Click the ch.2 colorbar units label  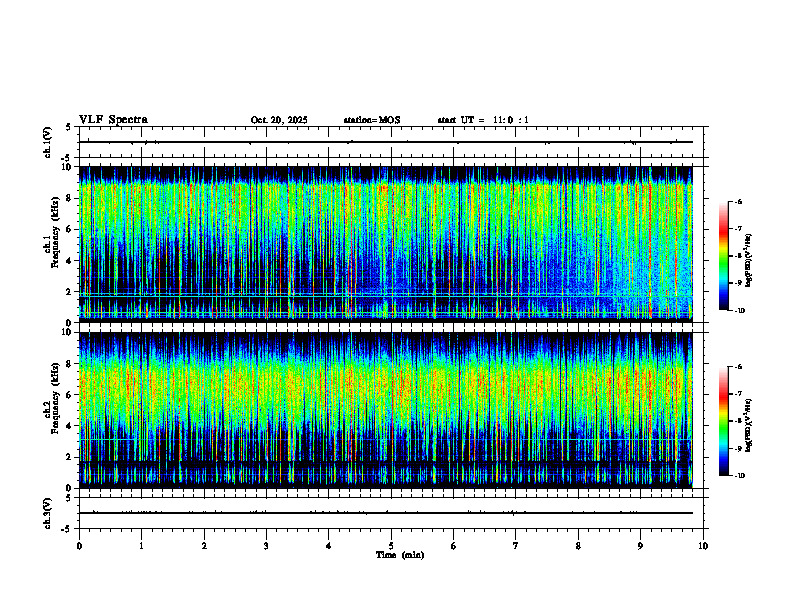click(749, 424)
